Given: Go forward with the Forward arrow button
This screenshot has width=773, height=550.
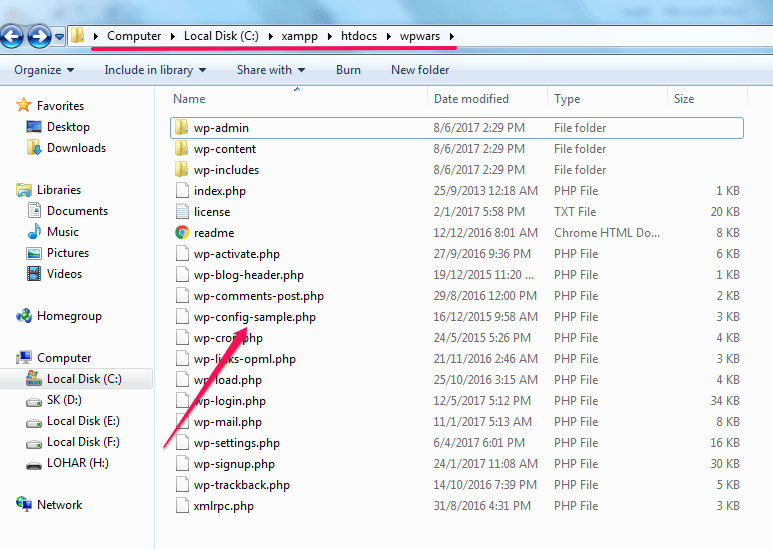Looking at the screenshot, I should (x=39, y=36).
